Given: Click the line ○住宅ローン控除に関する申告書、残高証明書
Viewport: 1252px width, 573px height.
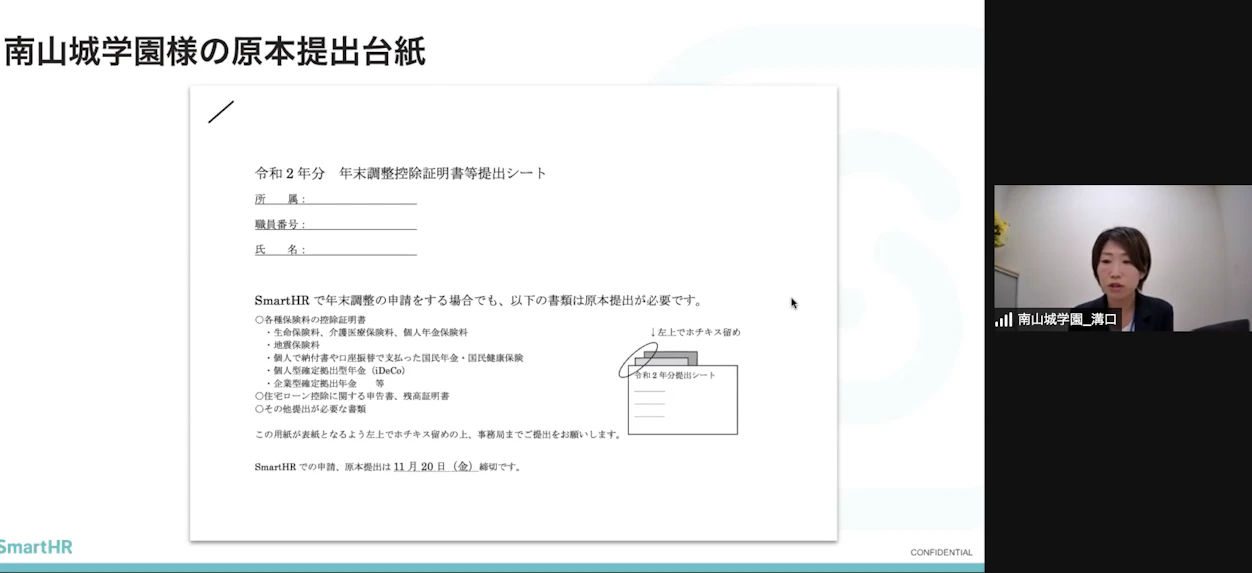Looking at the screenshot, I should [x=352, y=396].
